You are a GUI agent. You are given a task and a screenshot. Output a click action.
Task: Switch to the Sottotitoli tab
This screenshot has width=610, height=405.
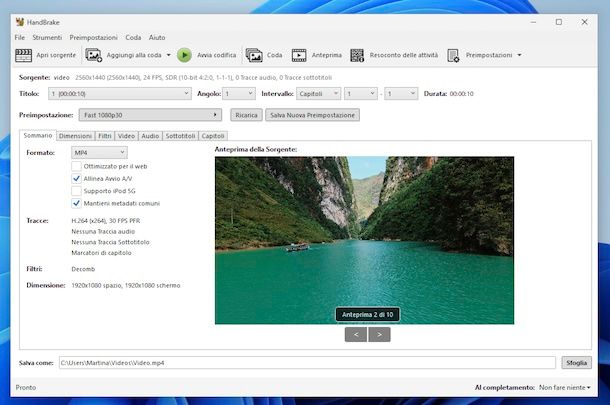pos(181,136)
